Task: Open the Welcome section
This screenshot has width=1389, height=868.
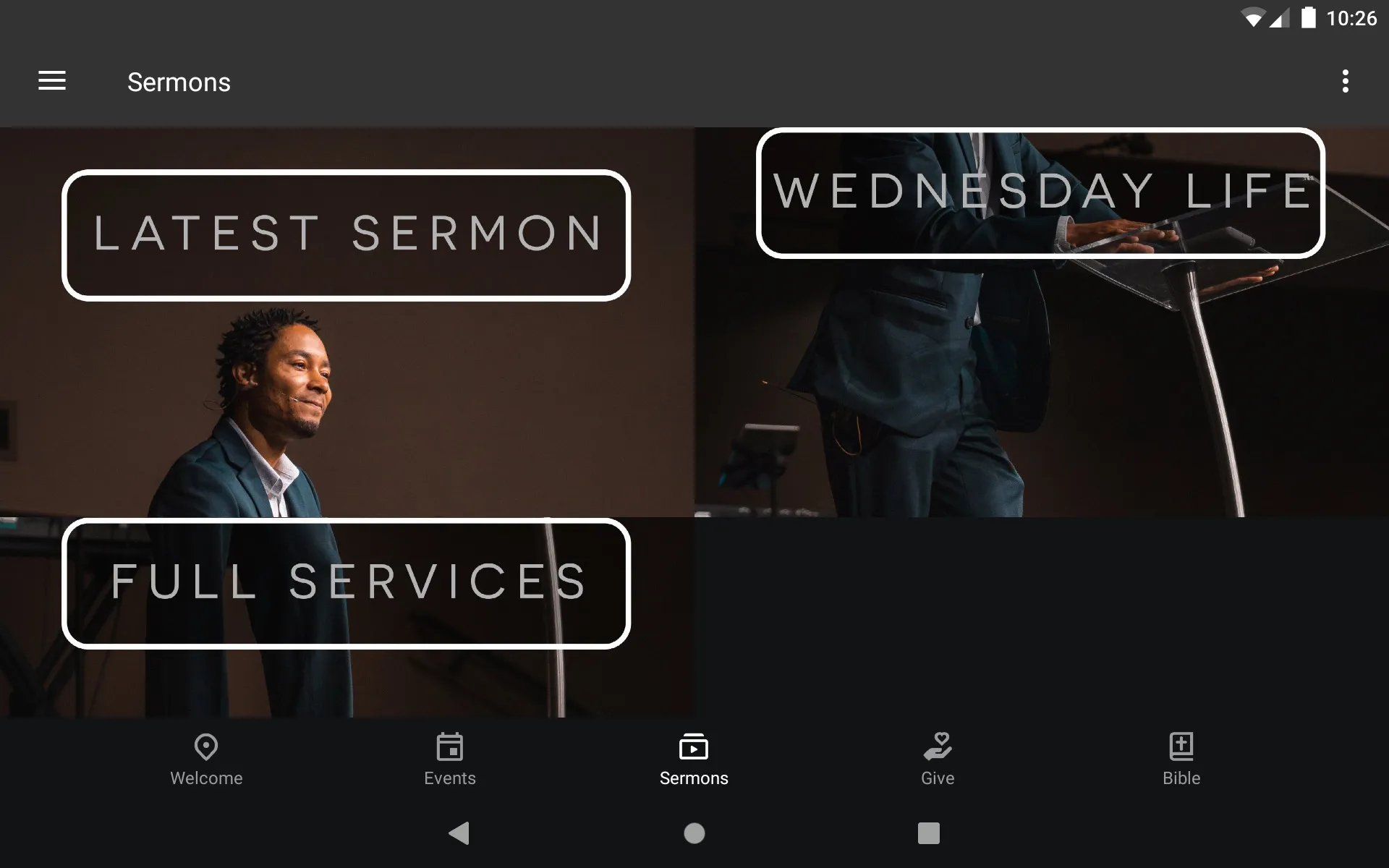Action: (206, 759)
